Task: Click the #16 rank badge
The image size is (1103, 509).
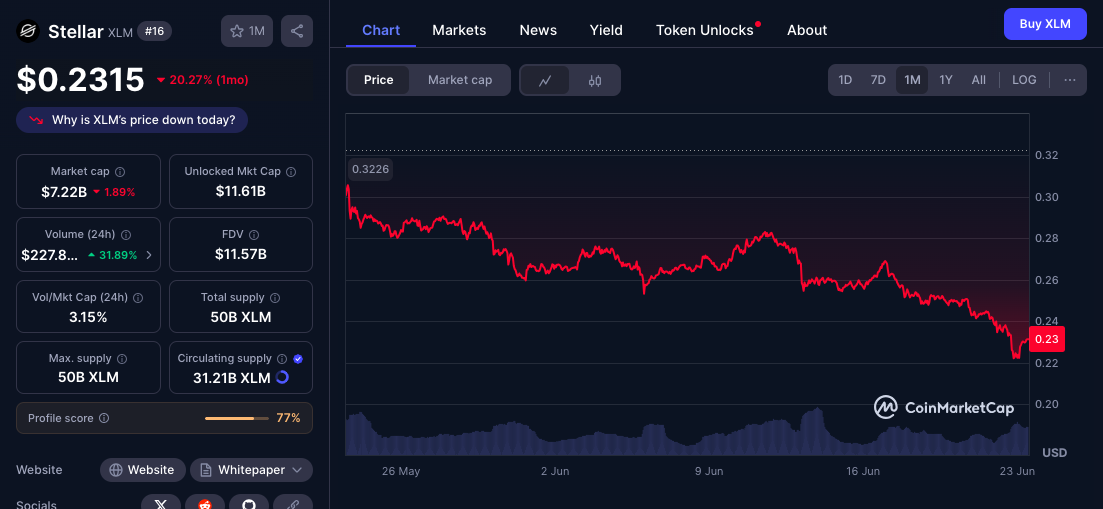Action: point(154,31)
